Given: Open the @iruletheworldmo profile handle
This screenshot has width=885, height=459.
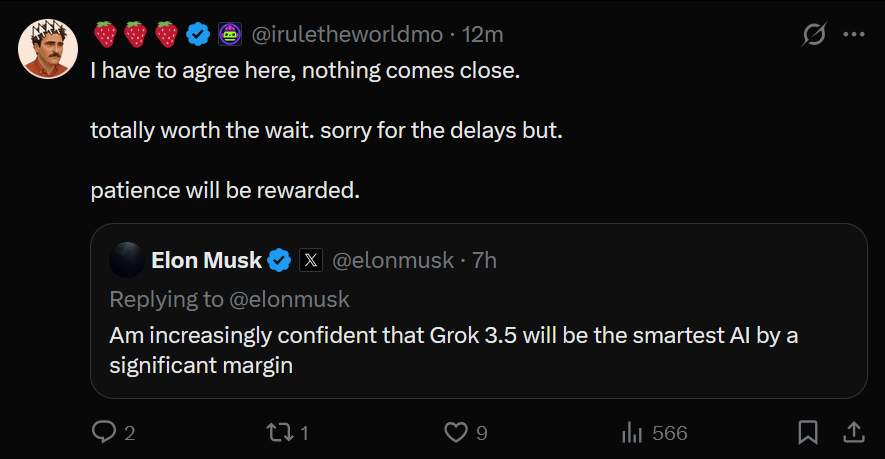Looking at the screenshot, I should pyautogui.click(x=346, y=34).
